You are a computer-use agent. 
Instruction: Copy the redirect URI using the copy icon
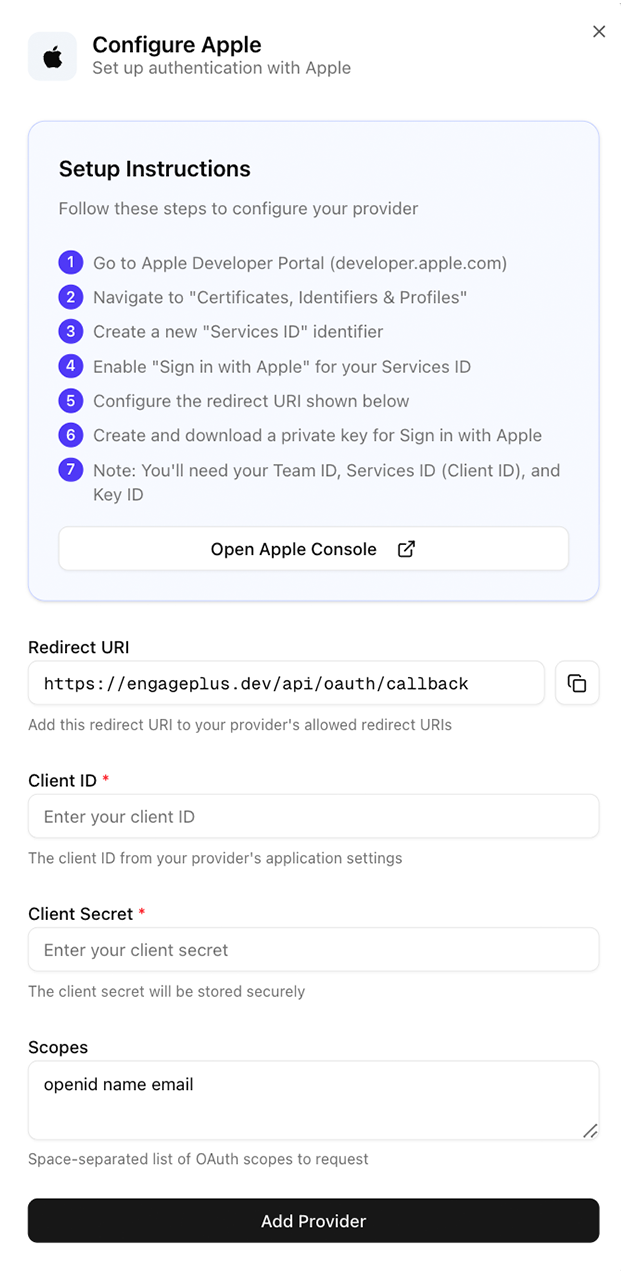pyautogui.click(x=578, y=683)
